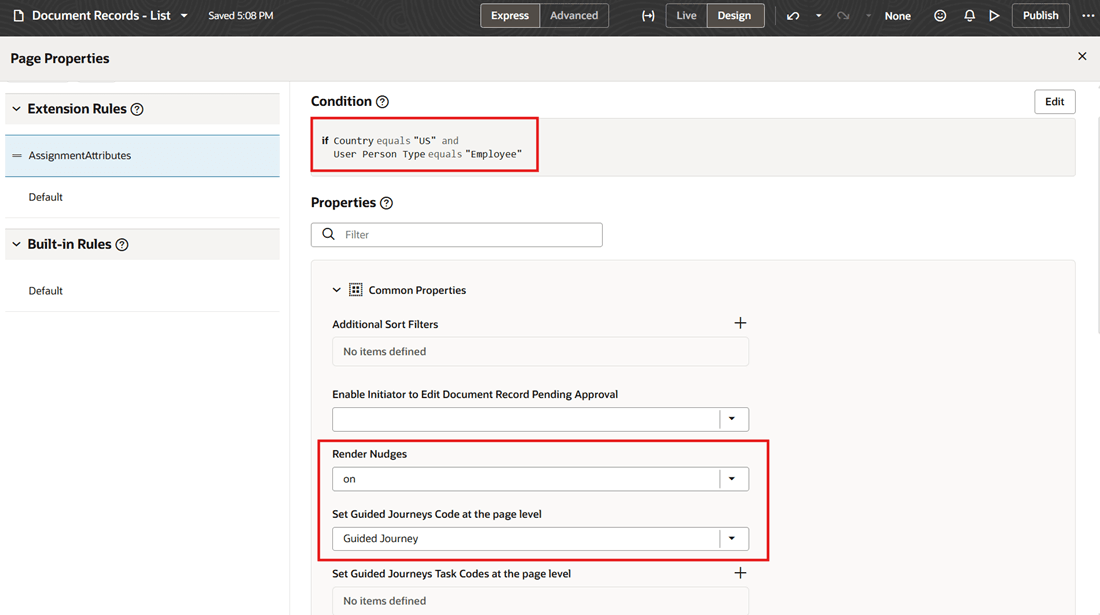1100x615 pixels.
Task: Add a Guided Journeys Task Codes item
Action: click(740, 573)
